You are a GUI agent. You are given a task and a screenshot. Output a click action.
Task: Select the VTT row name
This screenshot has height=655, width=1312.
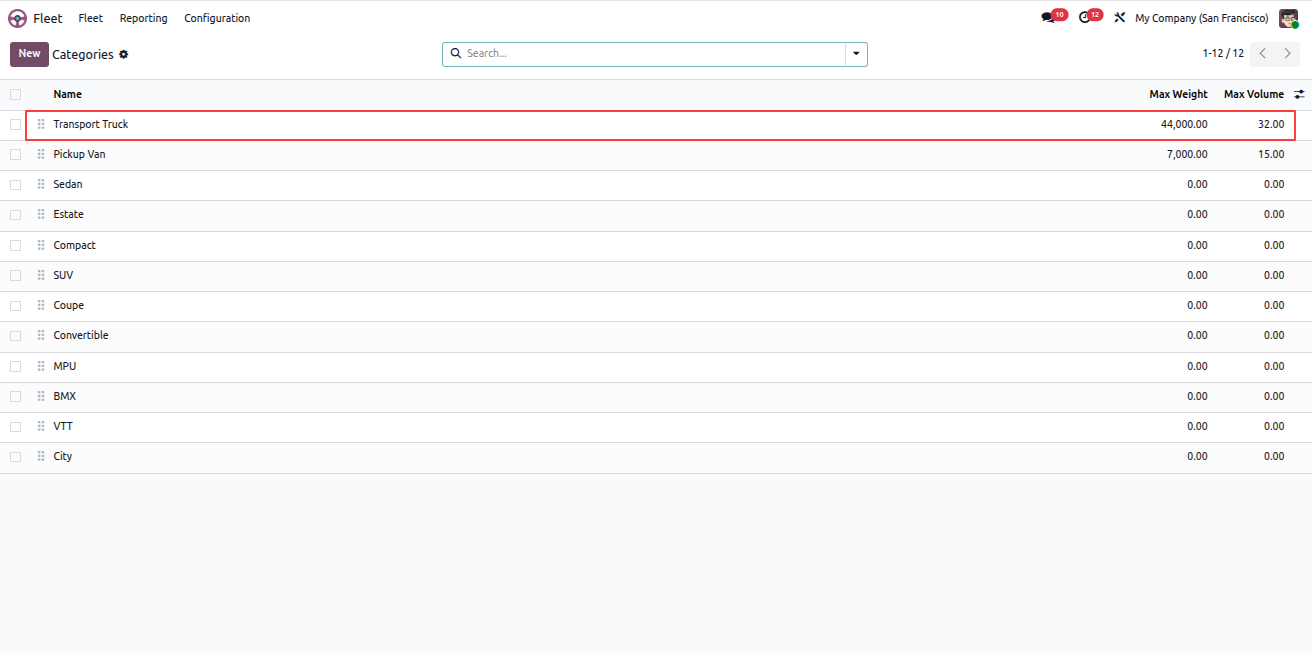(63, 426)
